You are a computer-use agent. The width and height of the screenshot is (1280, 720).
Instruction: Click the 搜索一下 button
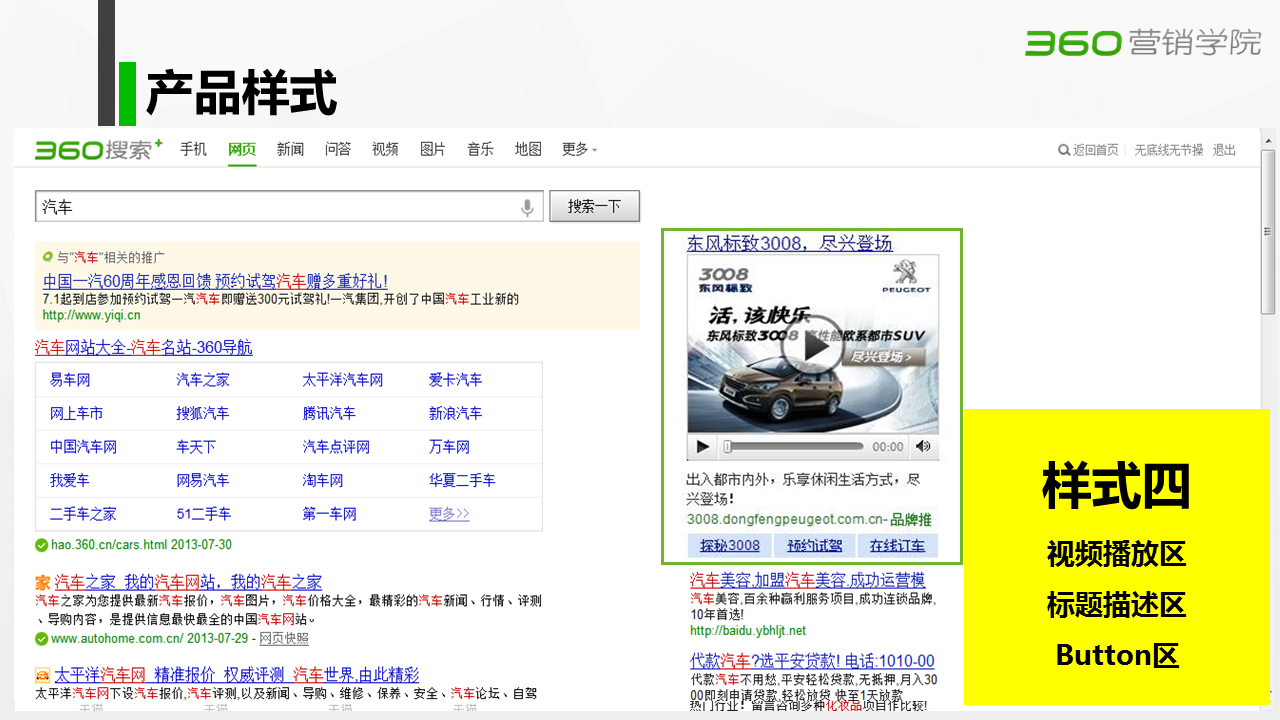click(x=594, y=207)
